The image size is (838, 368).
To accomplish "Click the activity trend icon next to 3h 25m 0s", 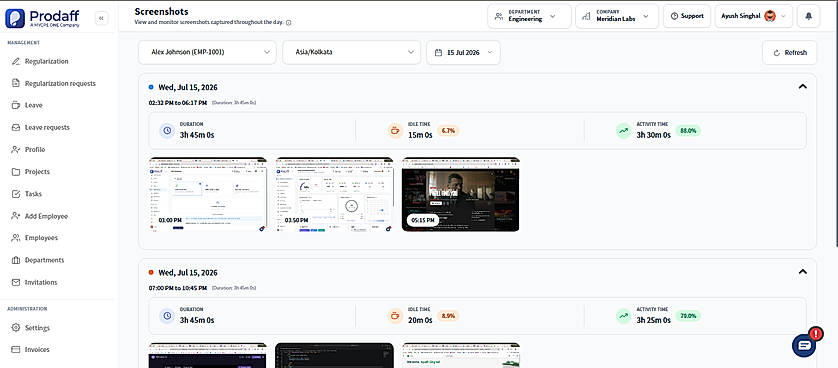I will coord(624,316).
